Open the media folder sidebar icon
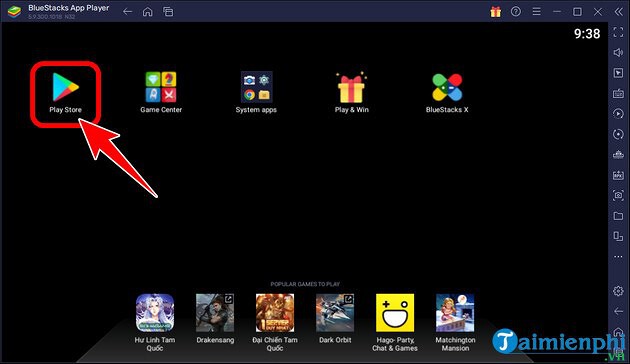Viewport: 630px width, 364px height. point(618,216)
